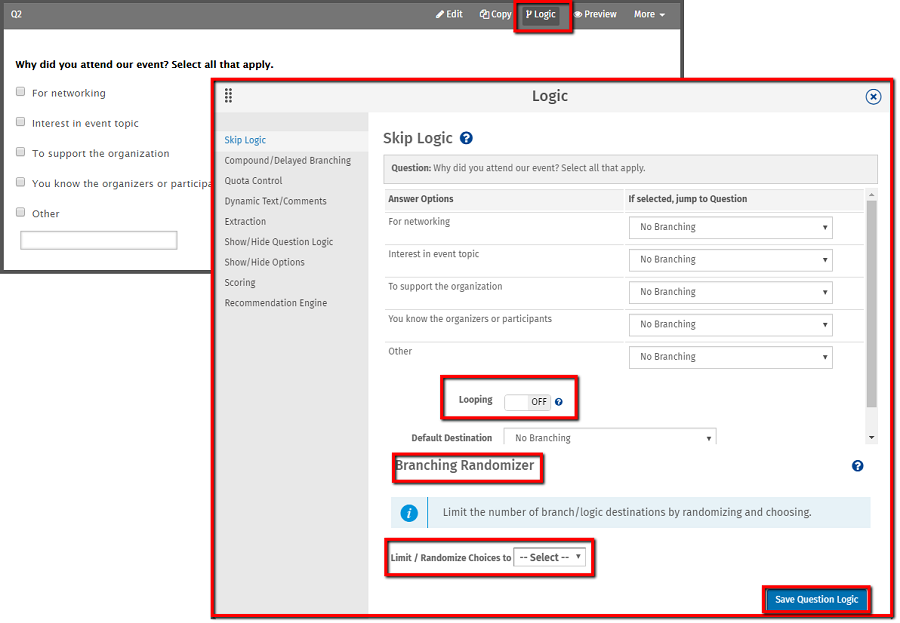Toggle the Looping OFF switch
This screenshot has width=900, height=623.
coord(527,402)
